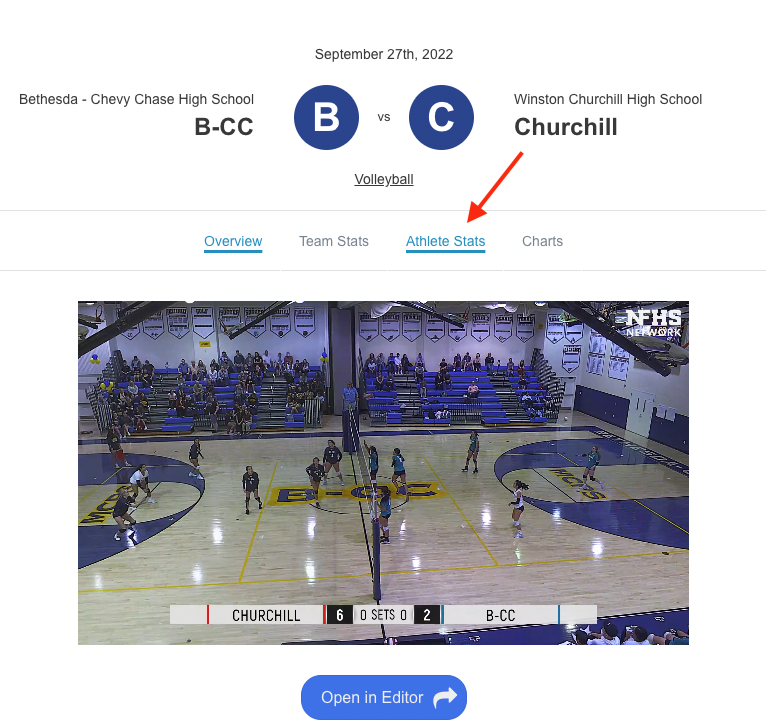Click the NFHS Network logo on the video
The width and height of the screenshot is (766, 725).
click(654, 322)
